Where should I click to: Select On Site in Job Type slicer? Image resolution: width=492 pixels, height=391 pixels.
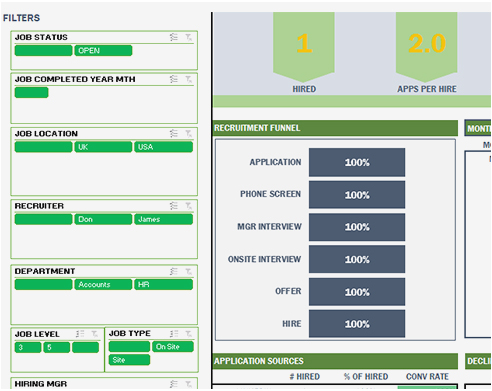[173, 347]
